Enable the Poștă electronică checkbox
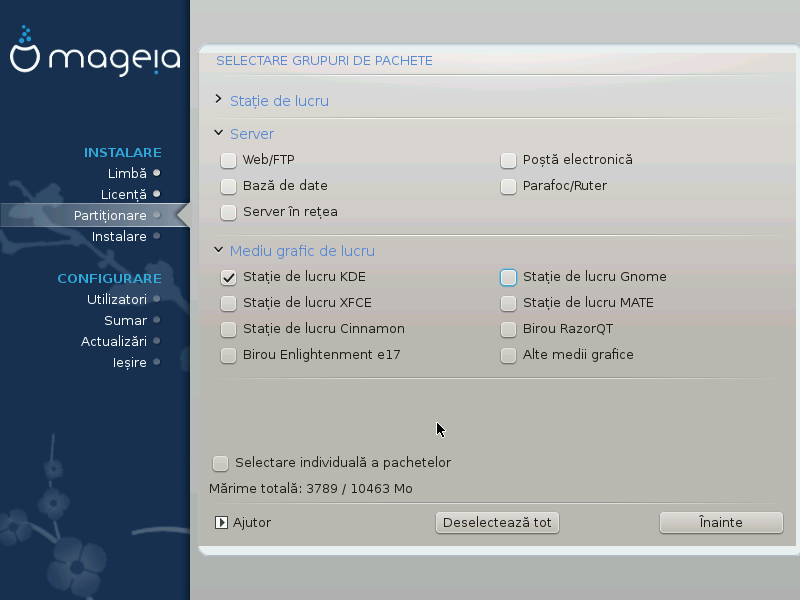800x600 pixels. coord(508,160)
